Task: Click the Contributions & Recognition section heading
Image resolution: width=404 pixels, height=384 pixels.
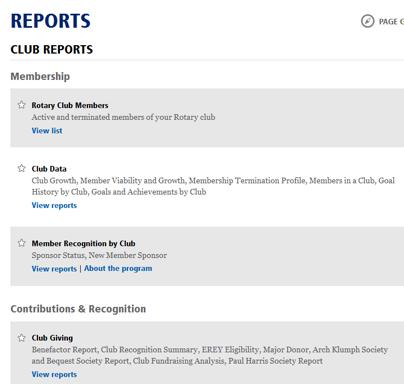Action: (x=78, y=309)
